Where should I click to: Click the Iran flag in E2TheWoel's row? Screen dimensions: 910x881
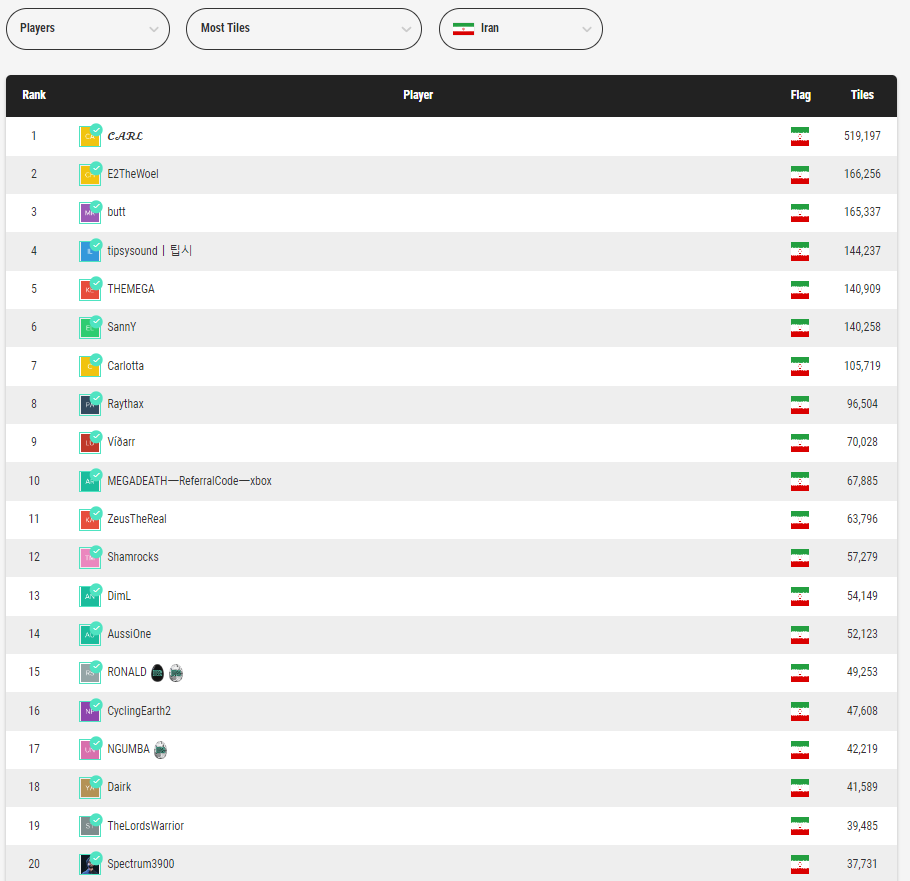click(x=799, y=175)
